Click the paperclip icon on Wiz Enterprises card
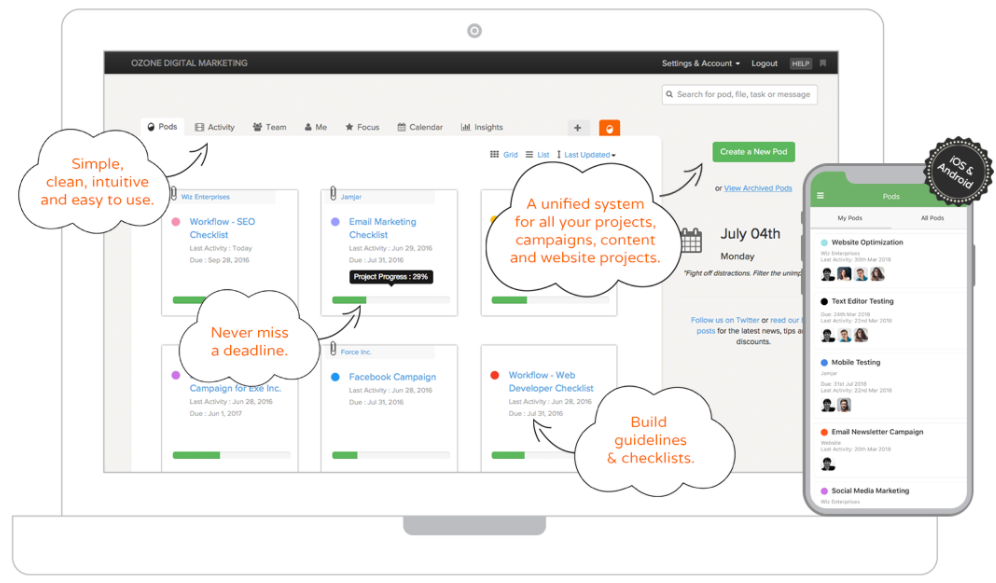Image resolution: width=996 pixels, height=583 pixels. click(x=173, y=193)
